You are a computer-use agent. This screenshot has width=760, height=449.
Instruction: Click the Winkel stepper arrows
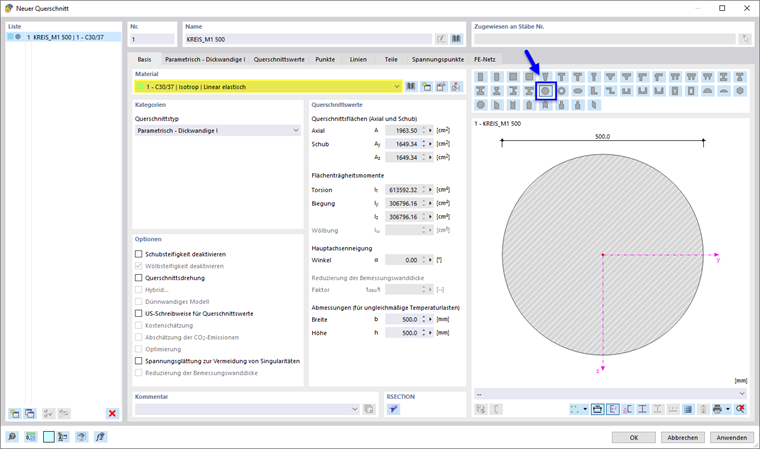(424, 260)
